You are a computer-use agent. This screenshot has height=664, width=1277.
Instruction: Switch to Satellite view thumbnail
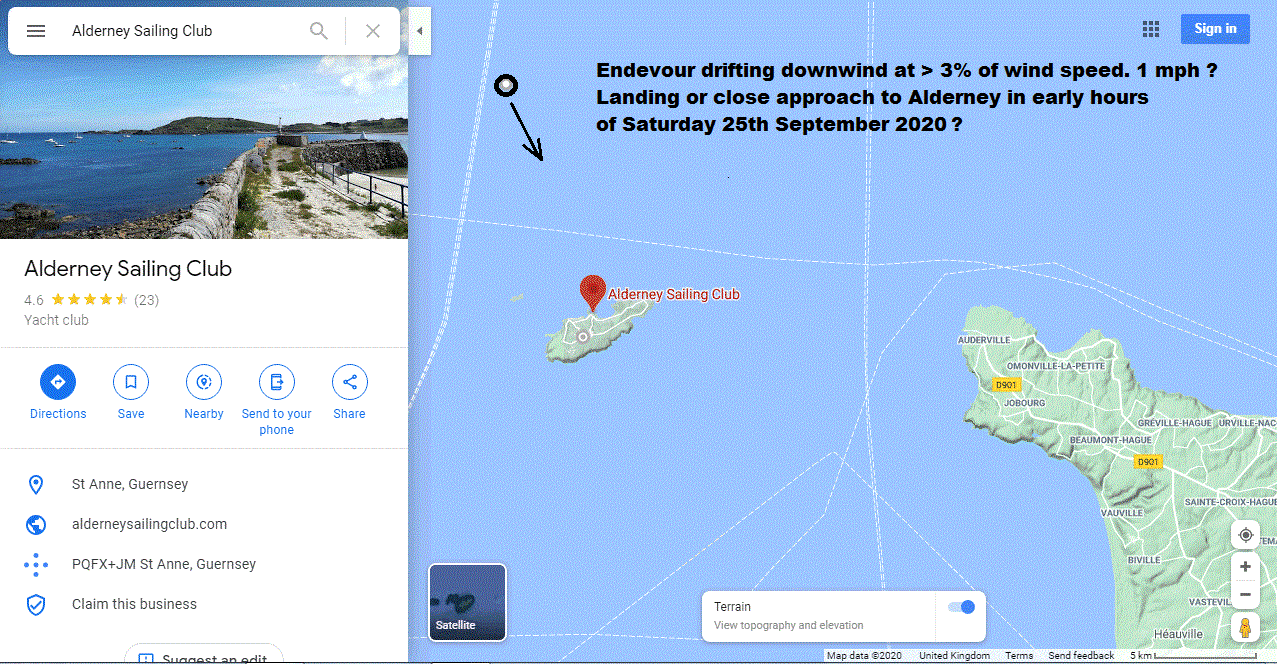(x=467, y=602)
